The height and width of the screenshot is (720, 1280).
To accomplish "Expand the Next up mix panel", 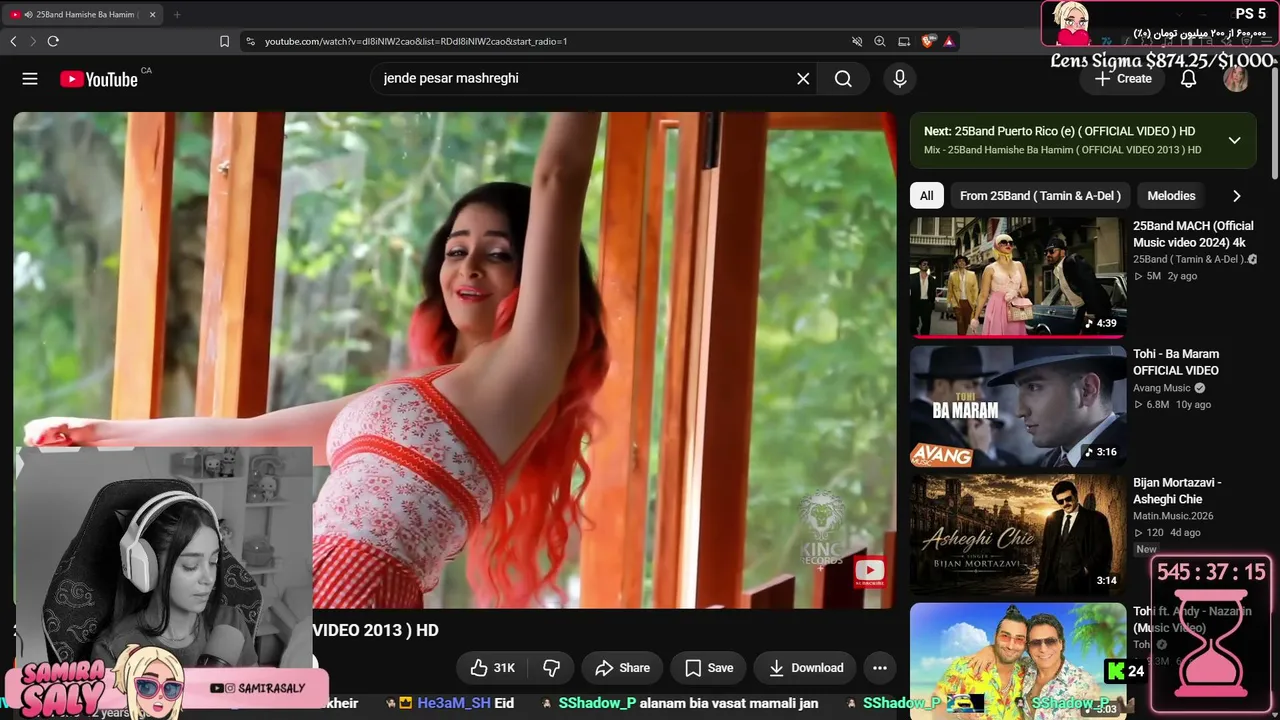I will point(1234,140).
